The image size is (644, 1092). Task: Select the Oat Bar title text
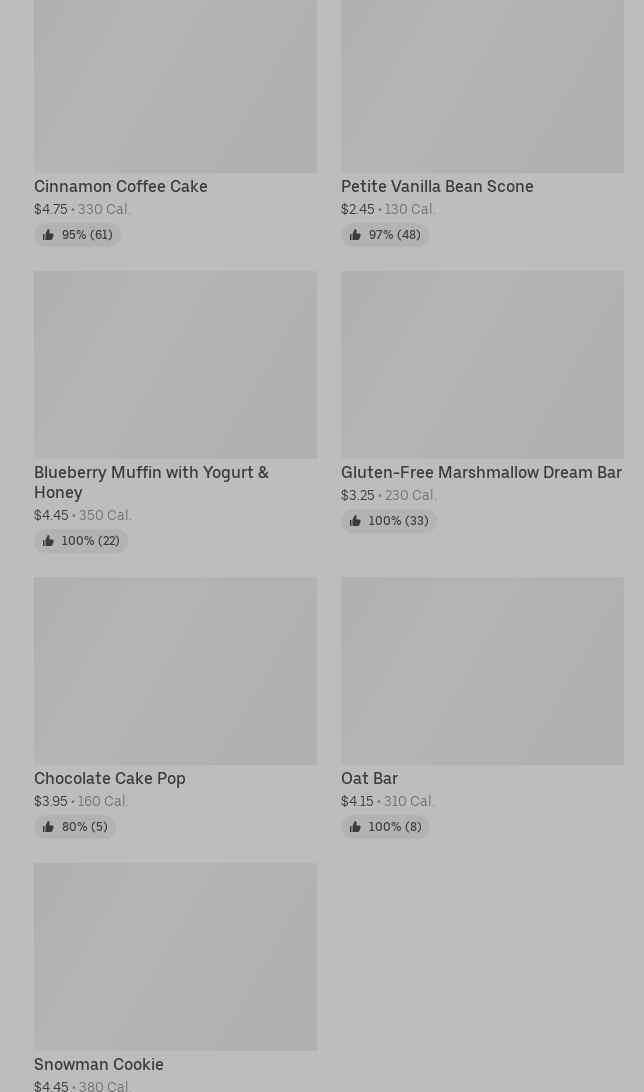(369, 778)
